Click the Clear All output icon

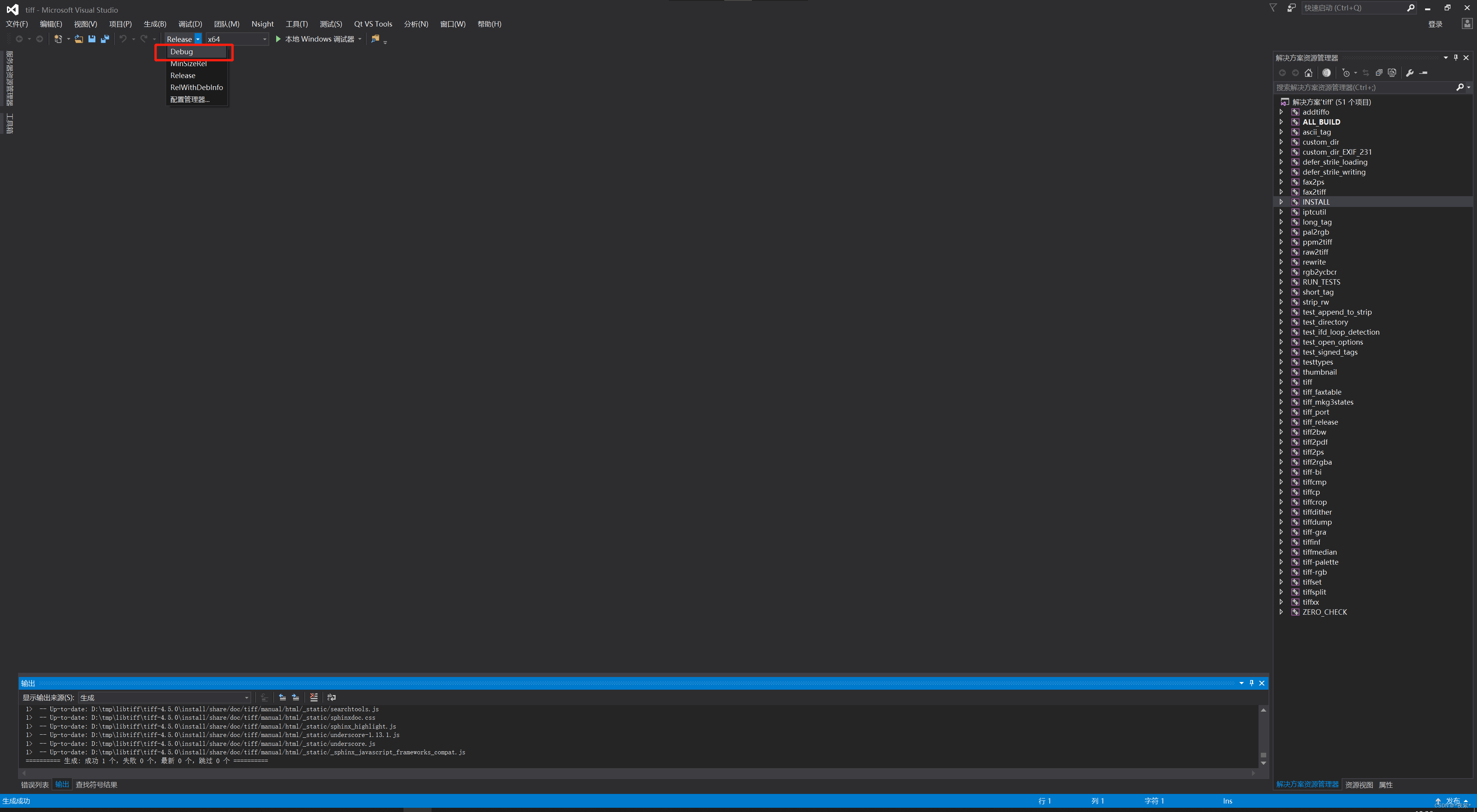pyautogui.click(x=313, y=697)
